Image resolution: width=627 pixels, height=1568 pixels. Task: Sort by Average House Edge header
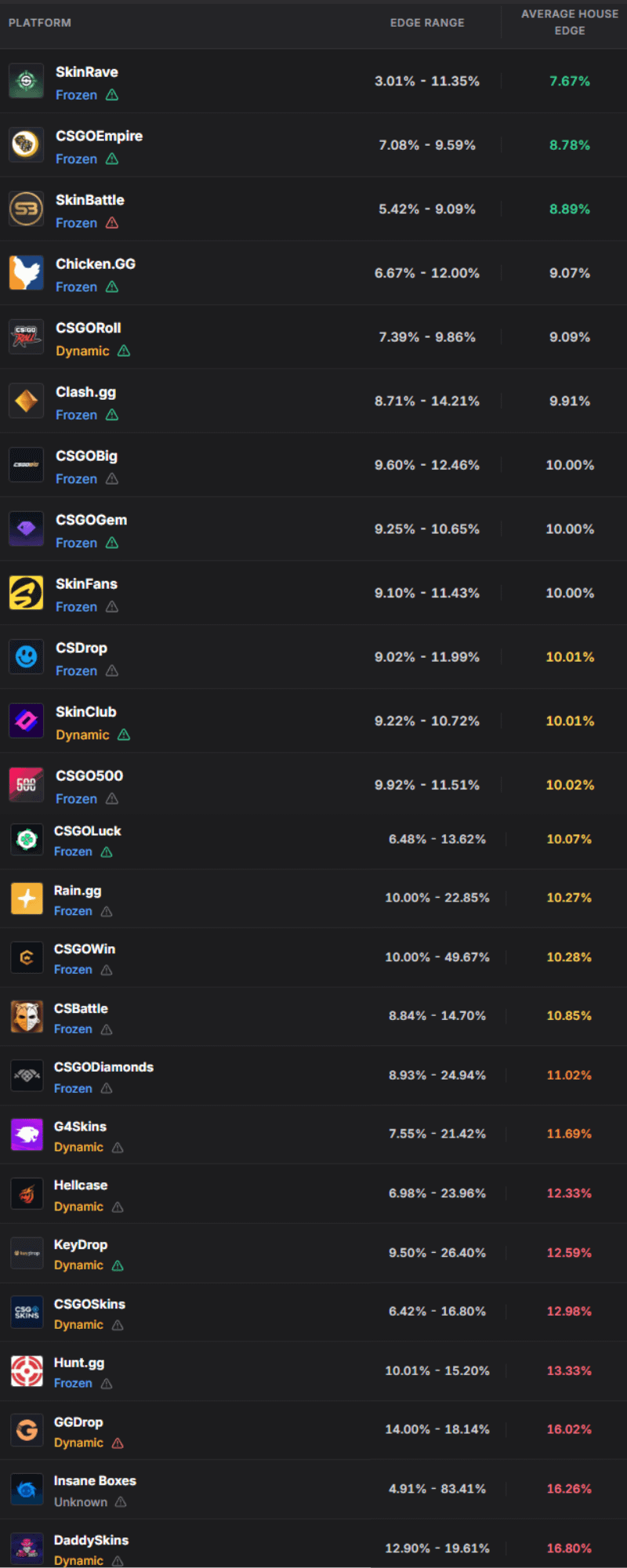pos(570,22)
